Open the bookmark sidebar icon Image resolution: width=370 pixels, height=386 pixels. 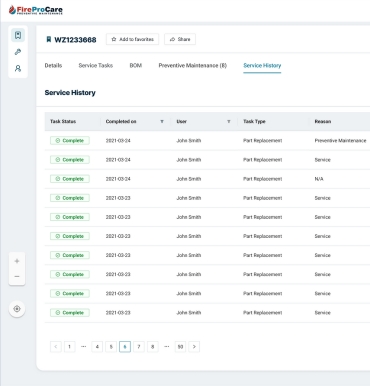(x=18, y=35)
